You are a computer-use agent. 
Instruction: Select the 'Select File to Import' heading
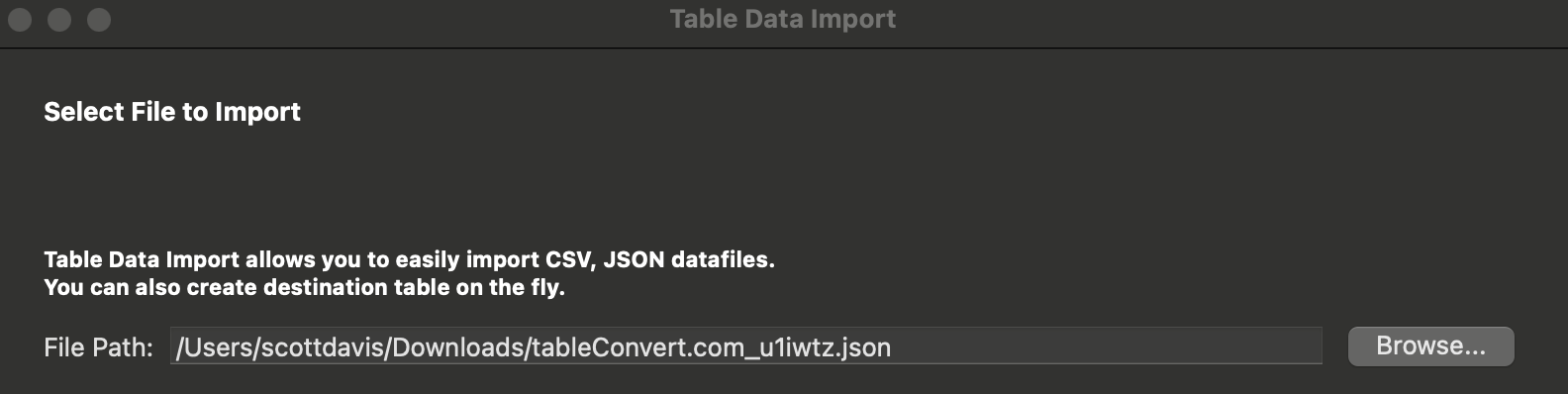pyautogui.click(x=172, y=112)
